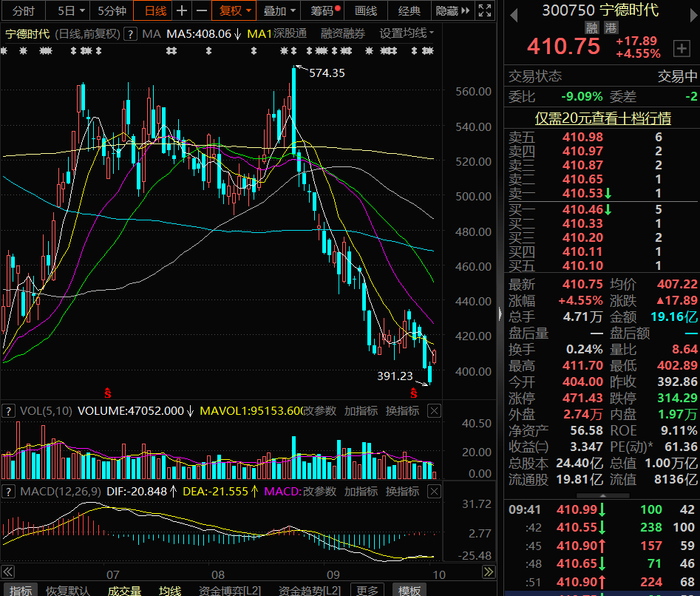Screen dimensions: 700x596
Task: Open the 更多 indicators dropdown
Action: pyautogui.click(x=367, y=590)
